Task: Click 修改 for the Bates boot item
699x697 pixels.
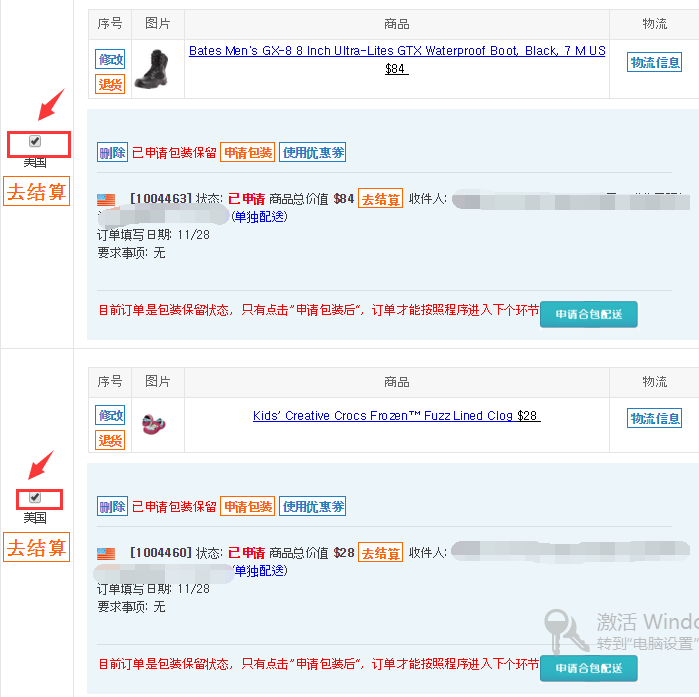Action: tap(110, 59)
